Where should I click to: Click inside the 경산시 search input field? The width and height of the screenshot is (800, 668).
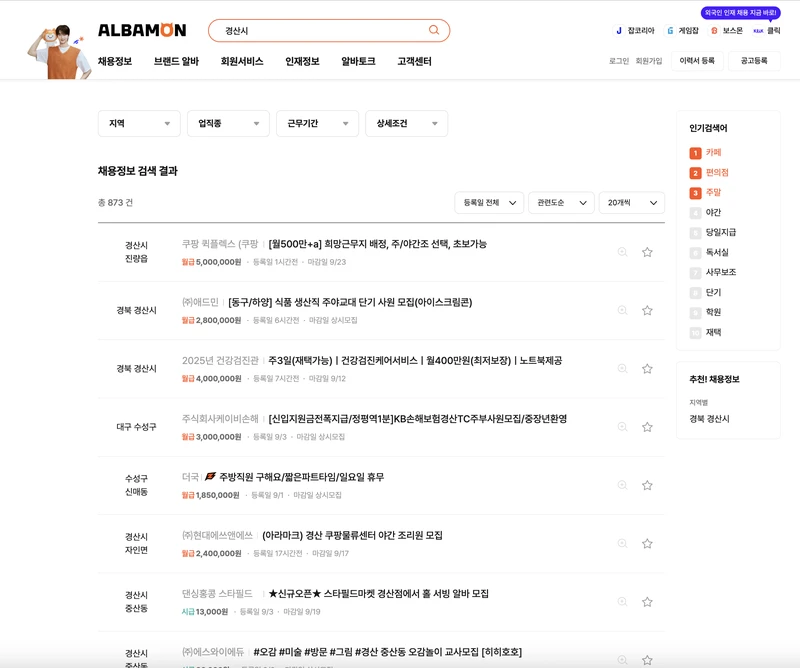tap(300, 30)
